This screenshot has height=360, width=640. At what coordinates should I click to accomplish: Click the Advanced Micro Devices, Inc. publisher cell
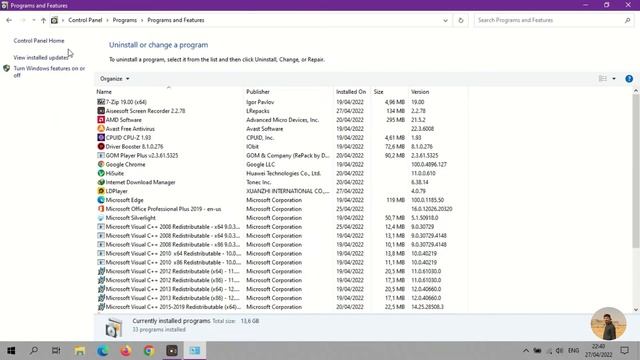click(x=282, y=120)
